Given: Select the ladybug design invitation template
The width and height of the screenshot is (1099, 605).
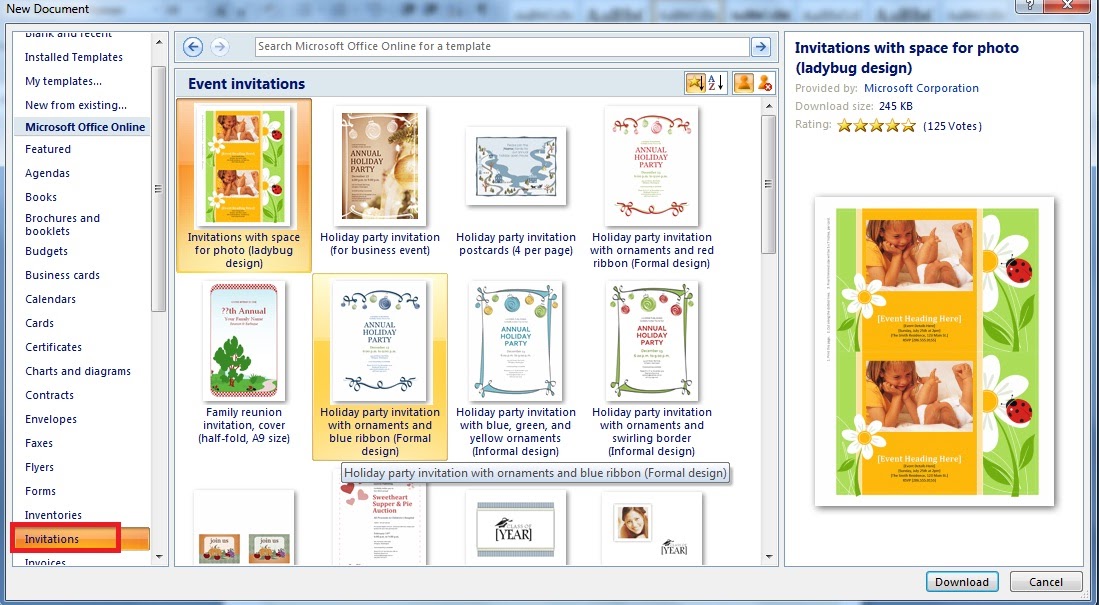Looking at the screenshot, I should [x=243, y=186].
